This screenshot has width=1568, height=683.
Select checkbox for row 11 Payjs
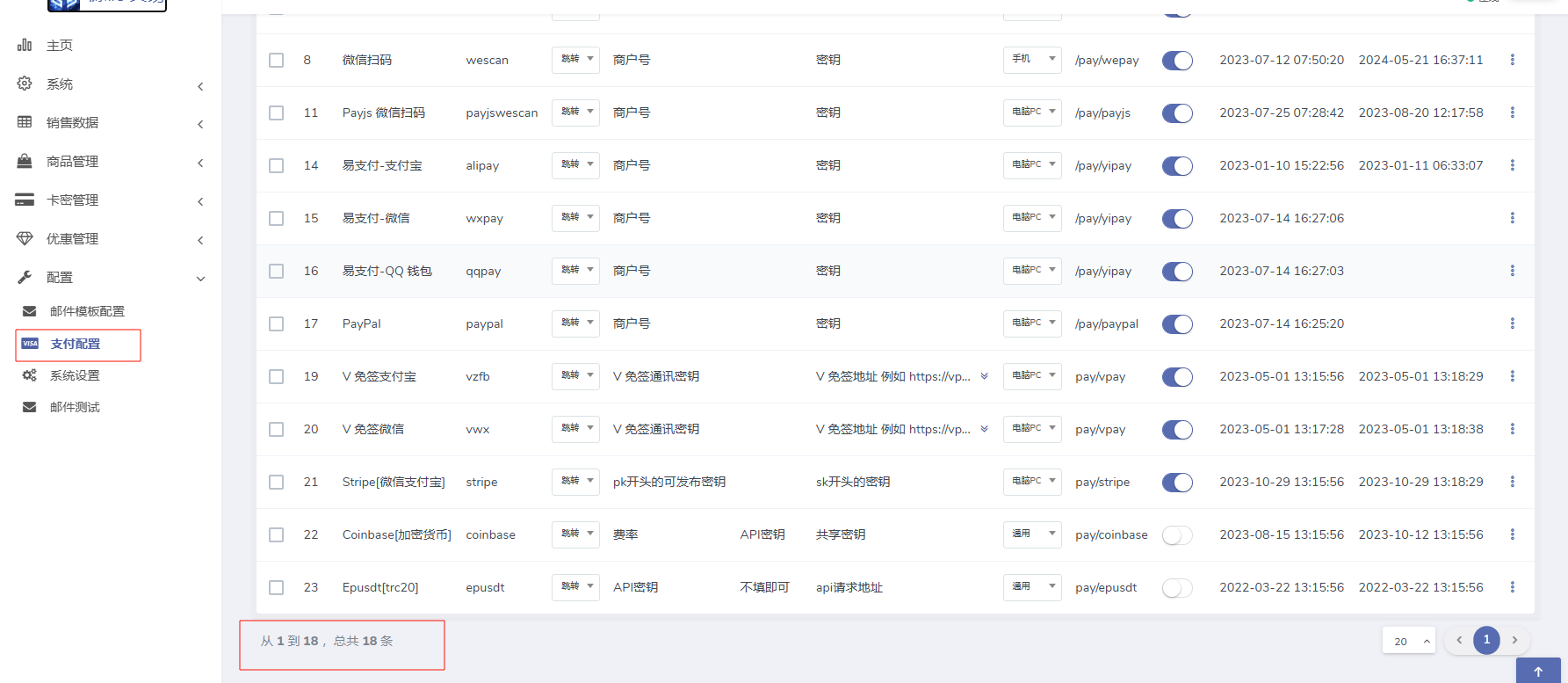[276, 113]
